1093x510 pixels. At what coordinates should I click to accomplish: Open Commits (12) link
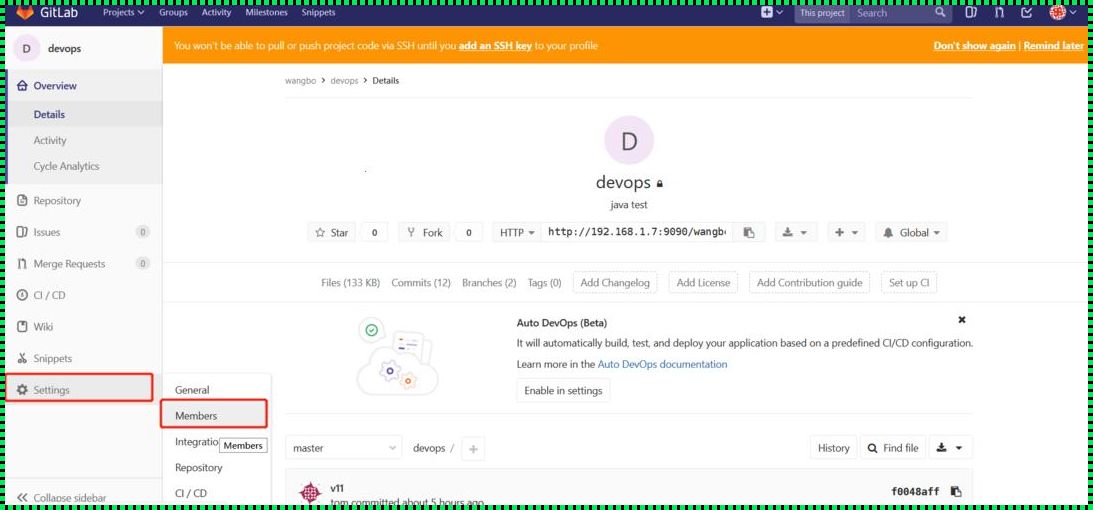click(421, 283)
